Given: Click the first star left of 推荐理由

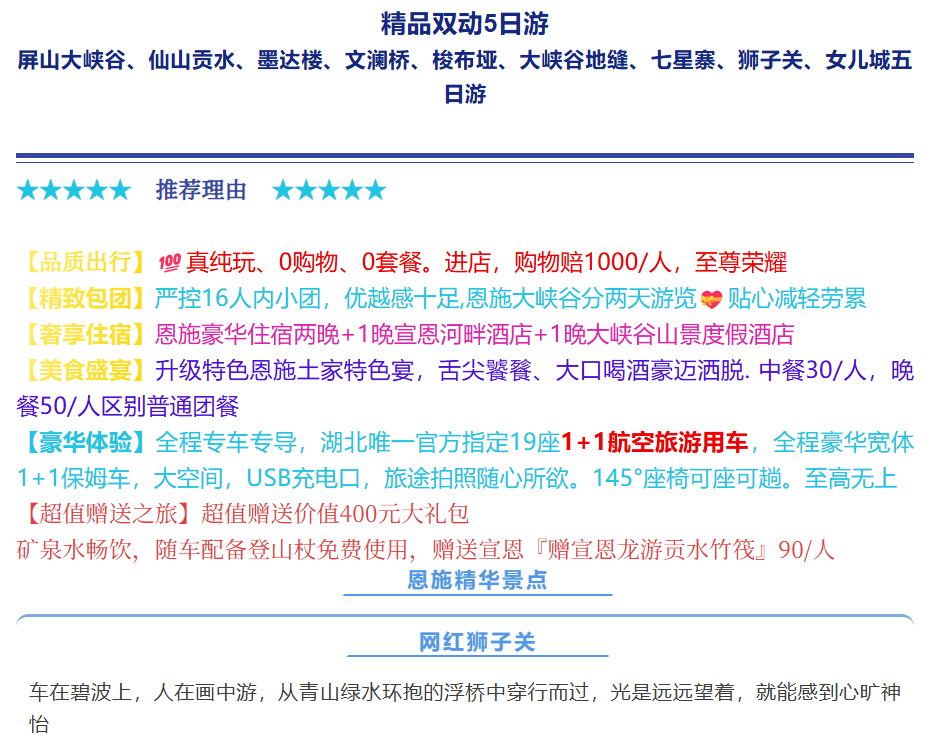Looking at the screenshot, I should pyautogui.click(x=27, y=190).
